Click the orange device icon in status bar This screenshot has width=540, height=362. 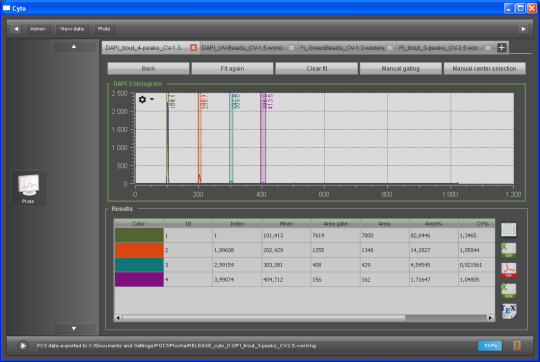point(517,345)
